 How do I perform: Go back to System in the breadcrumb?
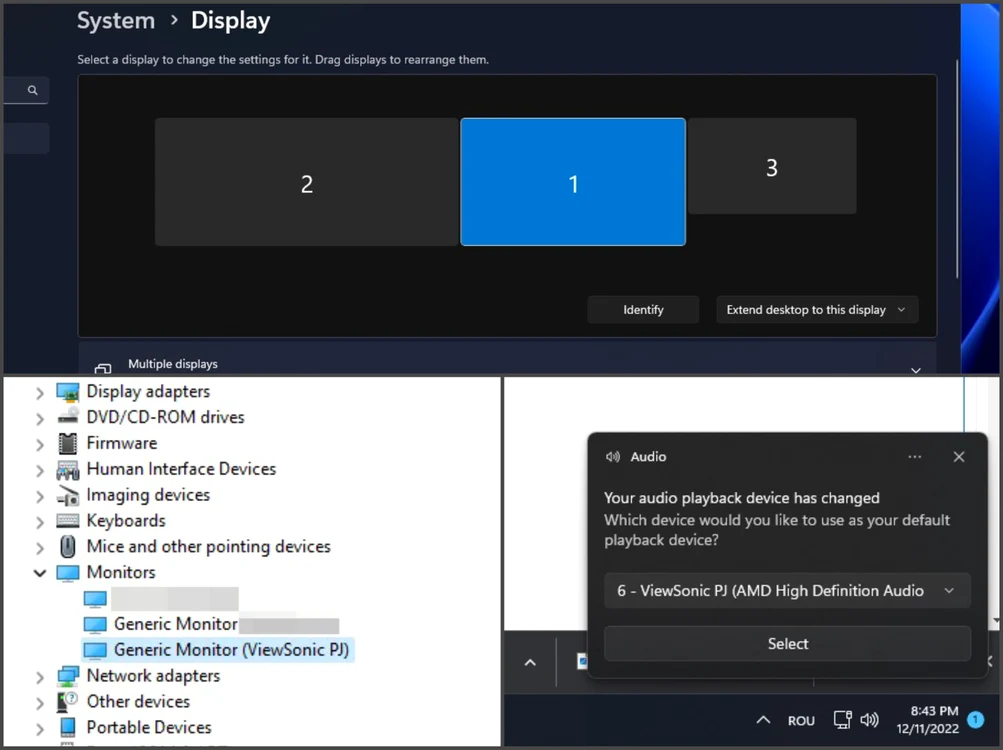click(x=116, y=20)
